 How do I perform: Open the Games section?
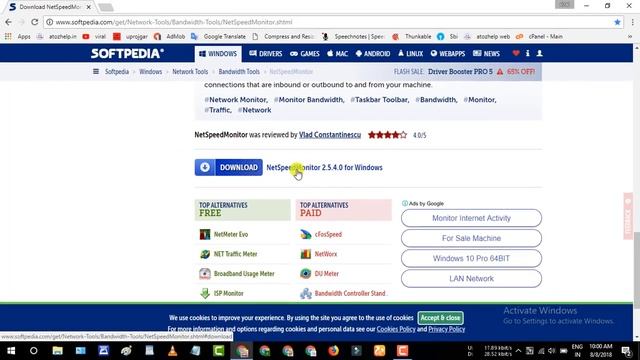[x=305, y=53]
